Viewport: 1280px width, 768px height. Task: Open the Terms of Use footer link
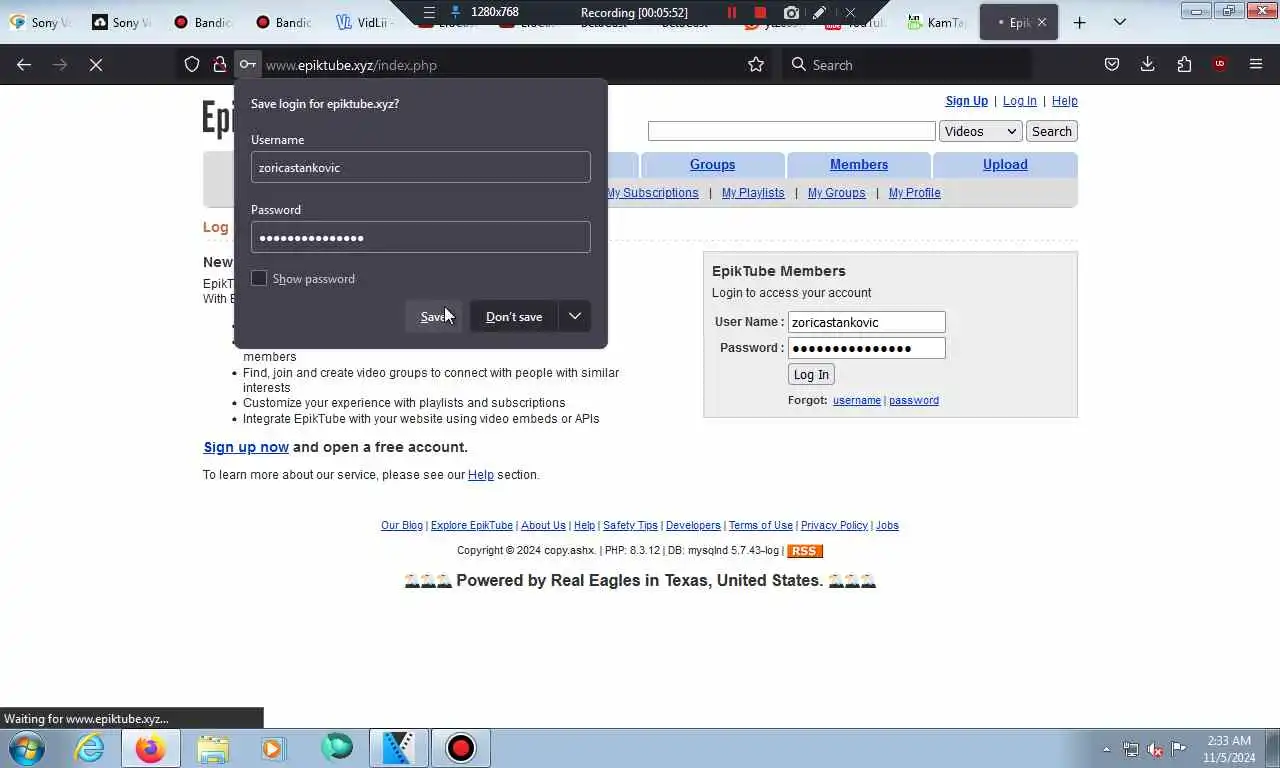(761, 525)
